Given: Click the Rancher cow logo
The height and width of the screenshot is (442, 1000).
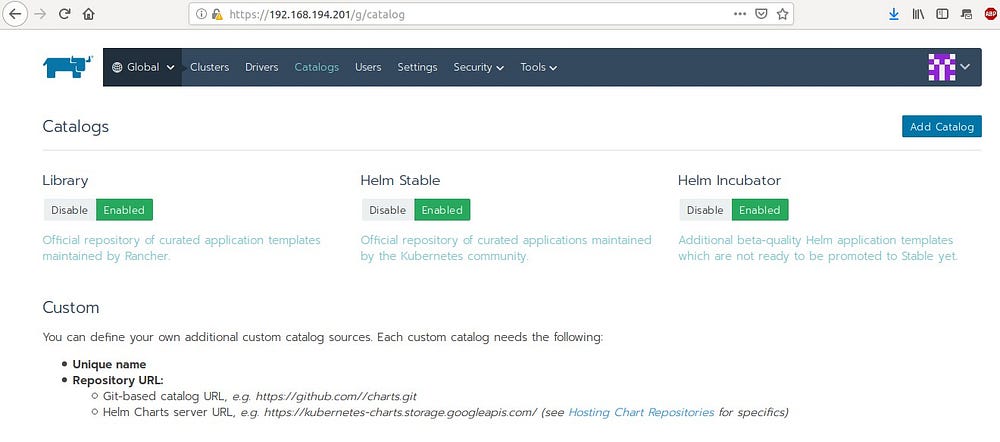Looking at the screenshot, I should click(68, 66).
